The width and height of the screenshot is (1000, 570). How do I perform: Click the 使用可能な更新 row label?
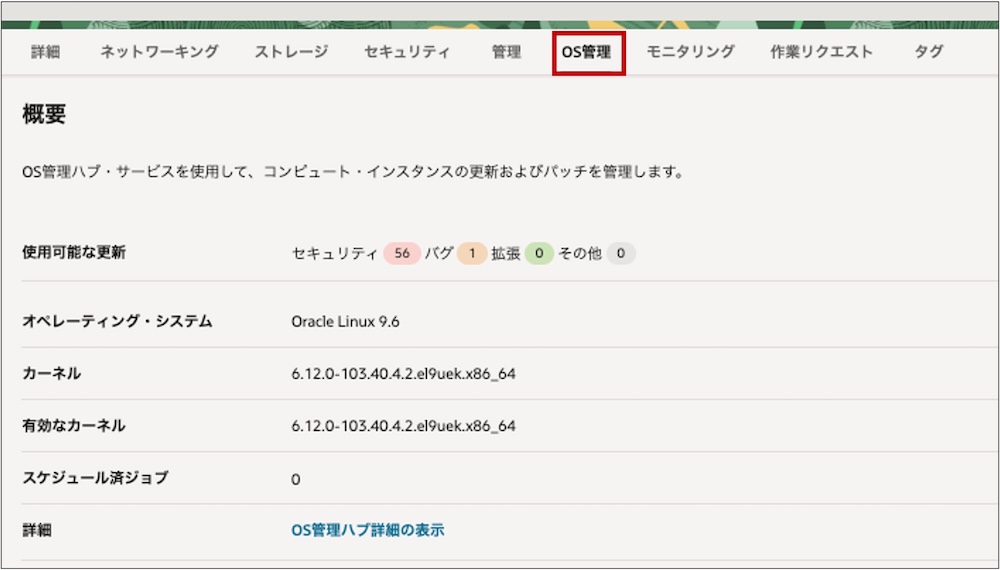[74, 253]
